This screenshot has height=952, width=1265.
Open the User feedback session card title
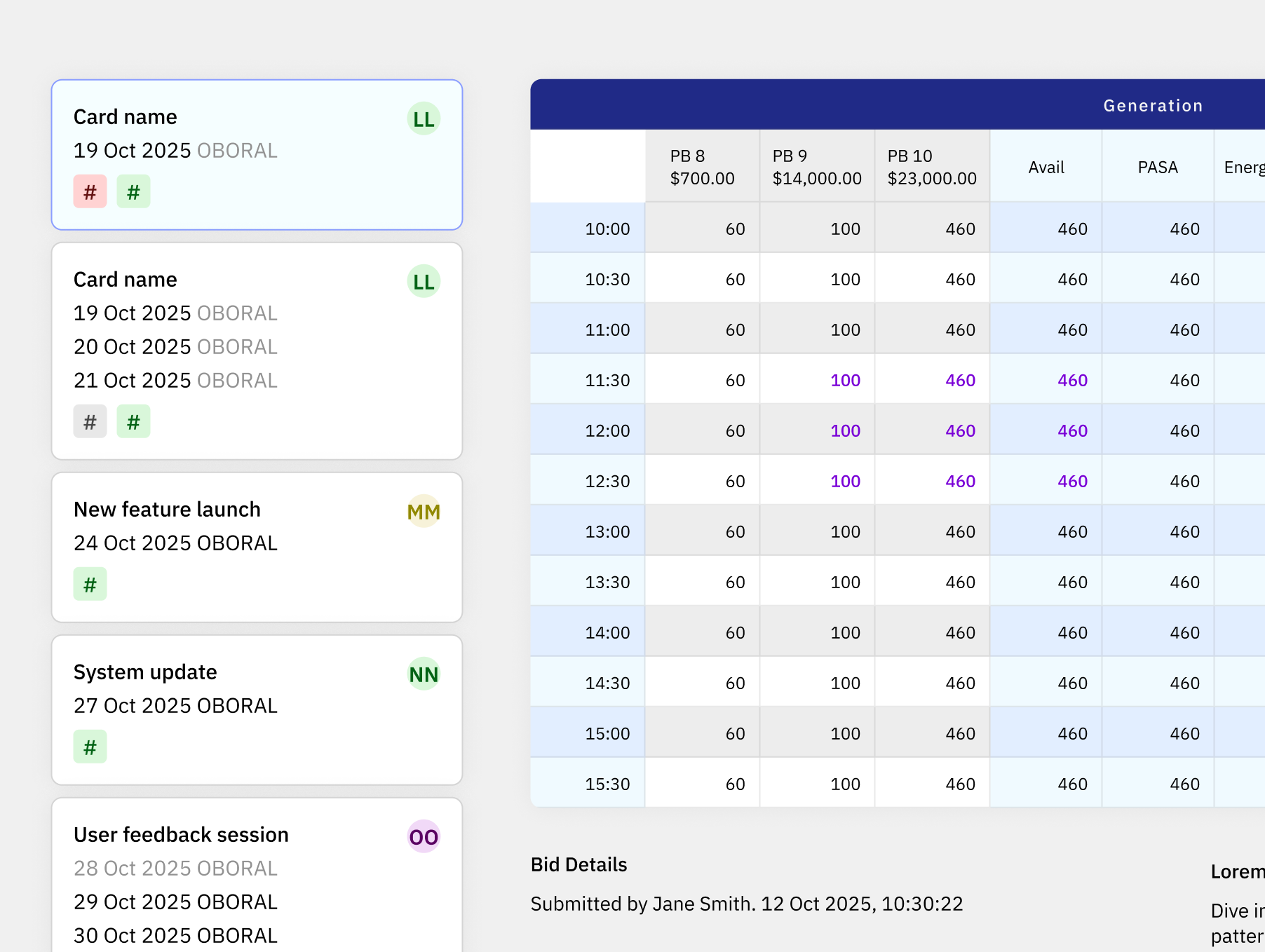pyautogui.click(x=181, y=834)
